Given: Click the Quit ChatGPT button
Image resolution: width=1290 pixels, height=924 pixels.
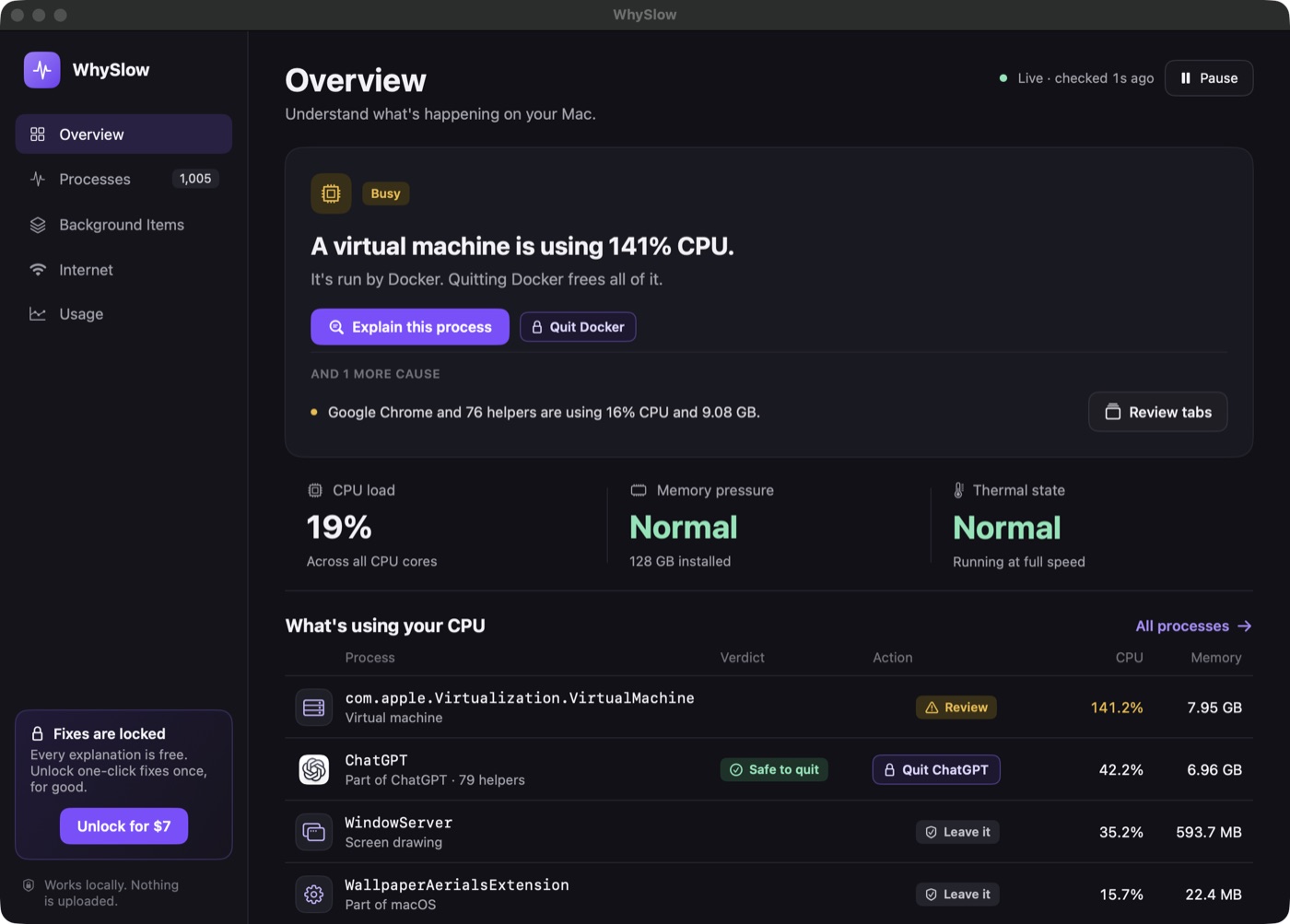Looking at the screenshot, I should tap(936, 770).
